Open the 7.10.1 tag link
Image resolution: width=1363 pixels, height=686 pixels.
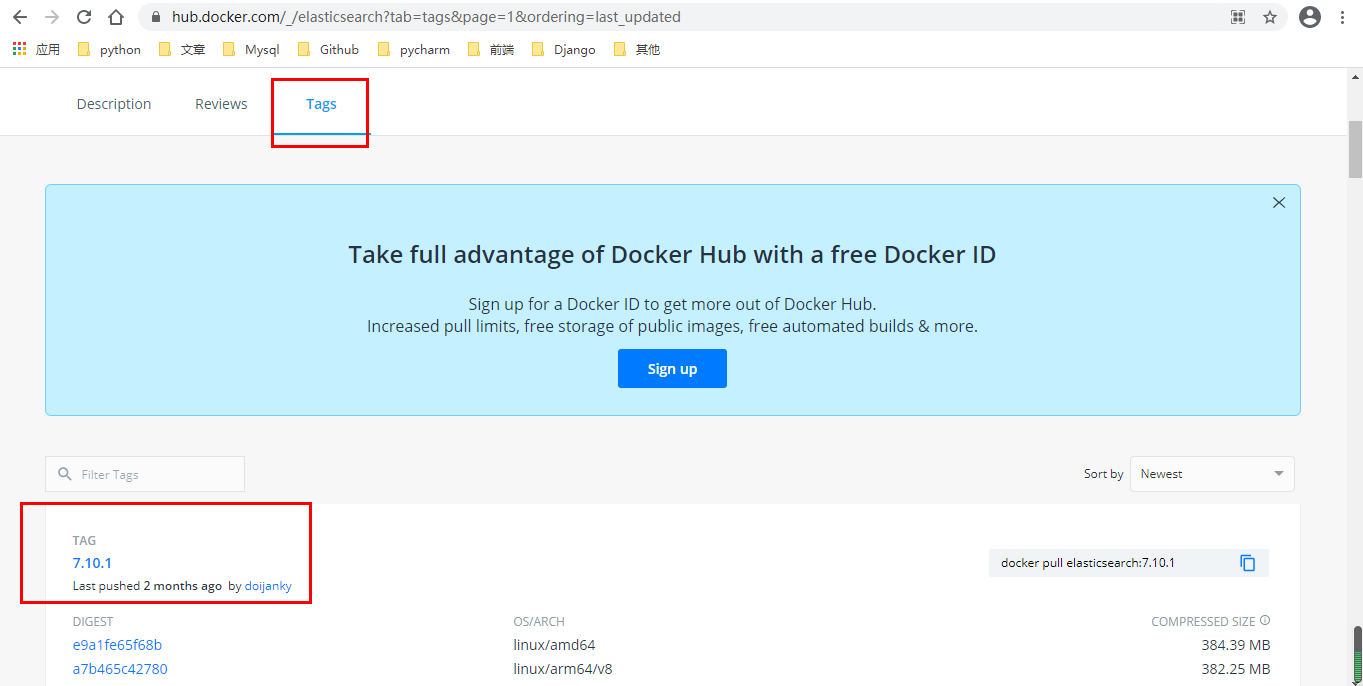click(92, 563)
